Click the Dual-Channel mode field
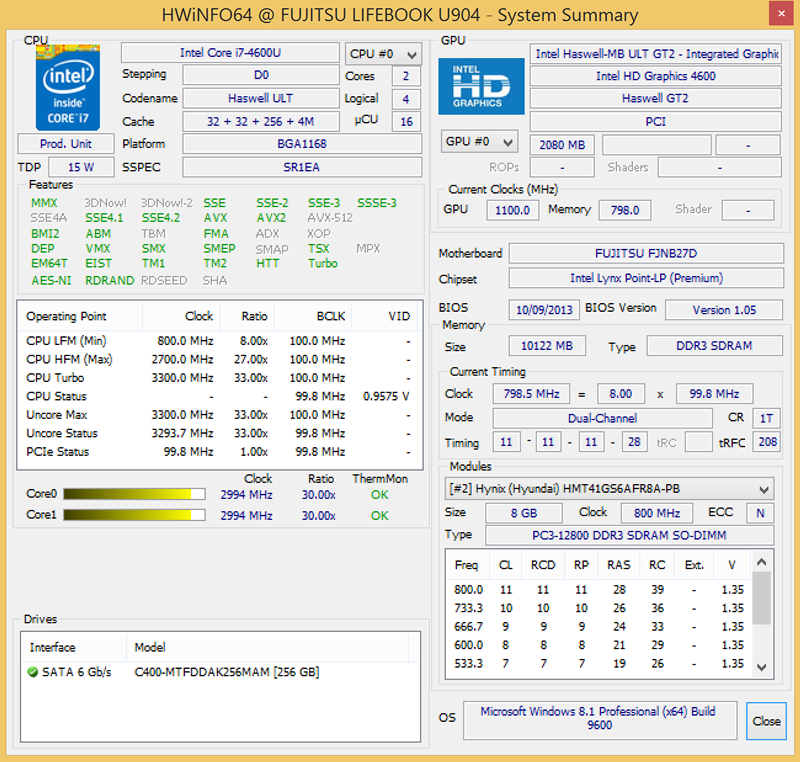This screenshot has height=762, width=800. pos(602,418)
